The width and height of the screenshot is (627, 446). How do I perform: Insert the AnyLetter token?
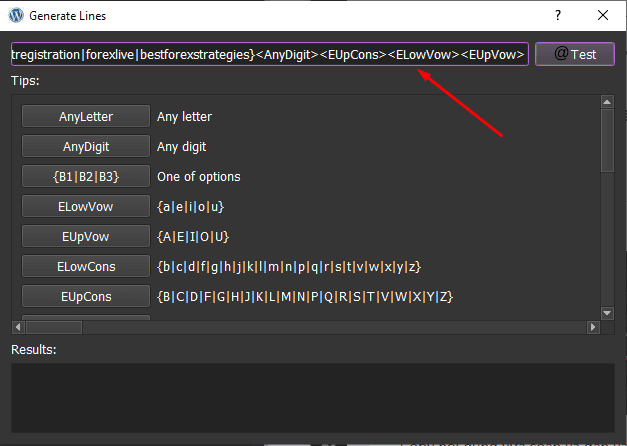pyautogui.click(x=86, y=116)
